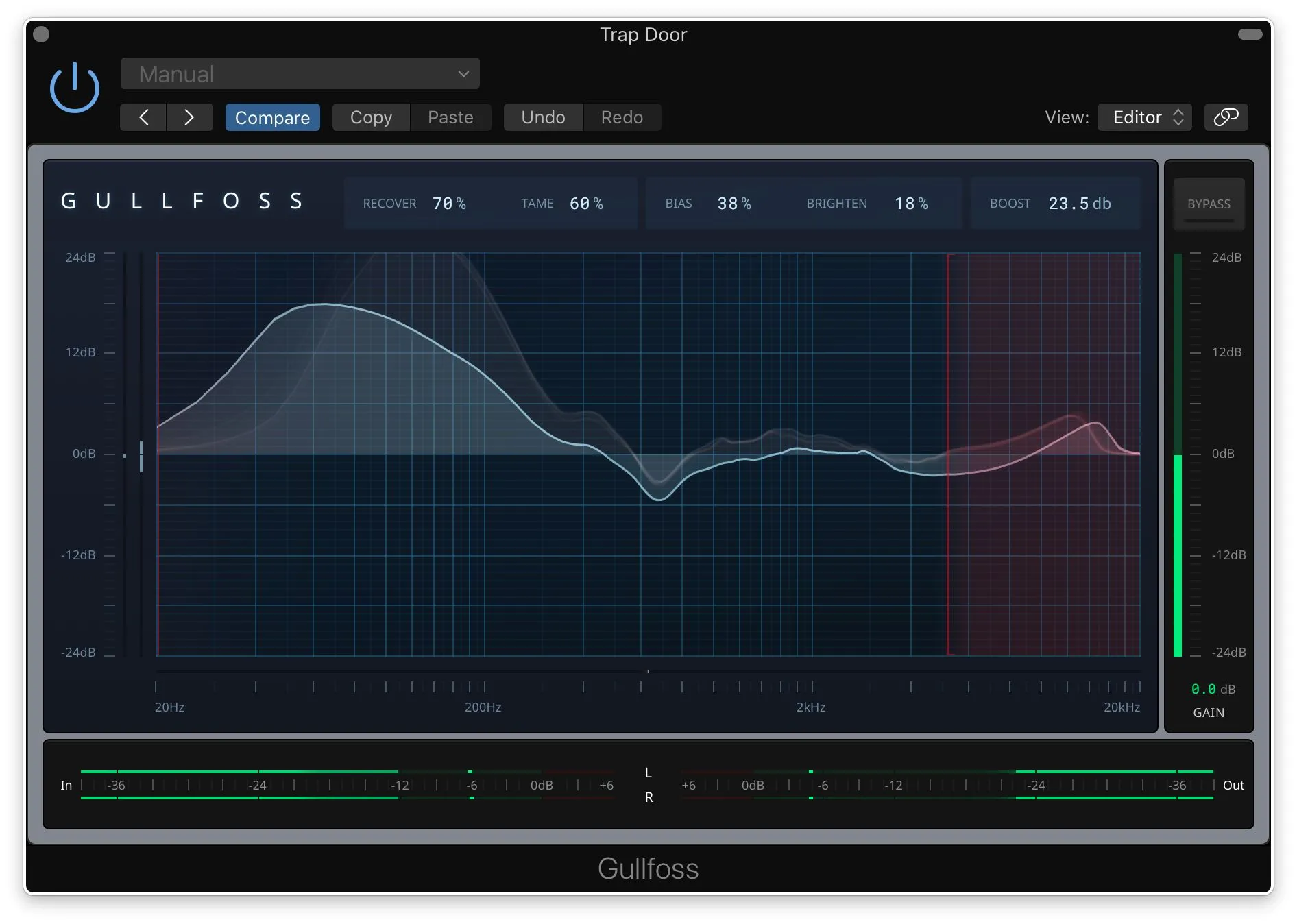Click the GAIN label

[1209, 712]
